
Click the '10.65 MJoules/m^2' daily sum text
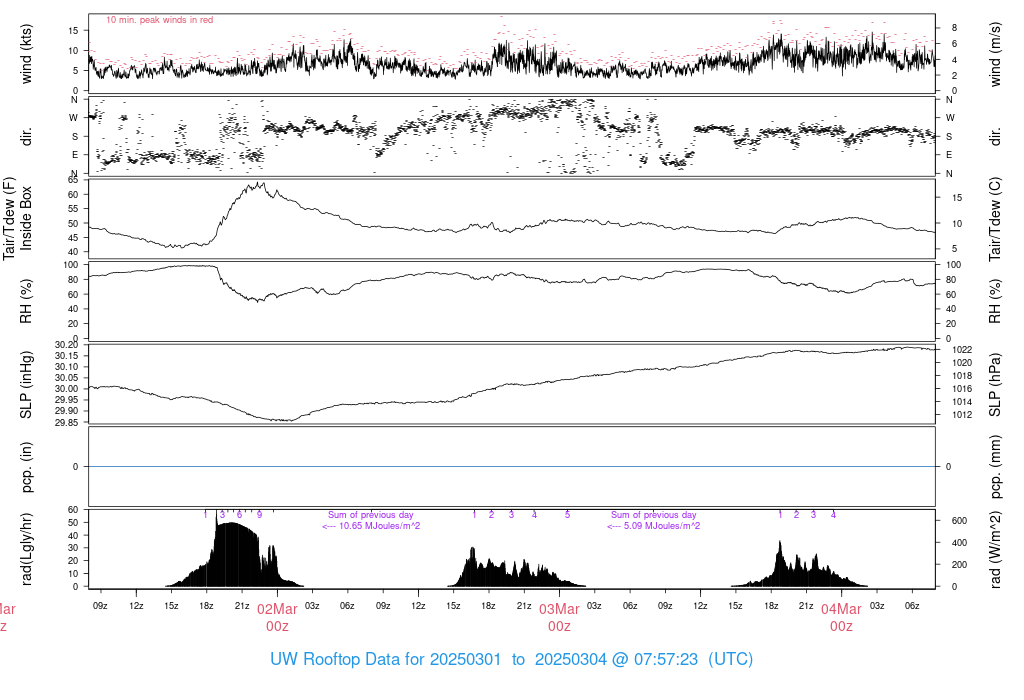(379, 526)
